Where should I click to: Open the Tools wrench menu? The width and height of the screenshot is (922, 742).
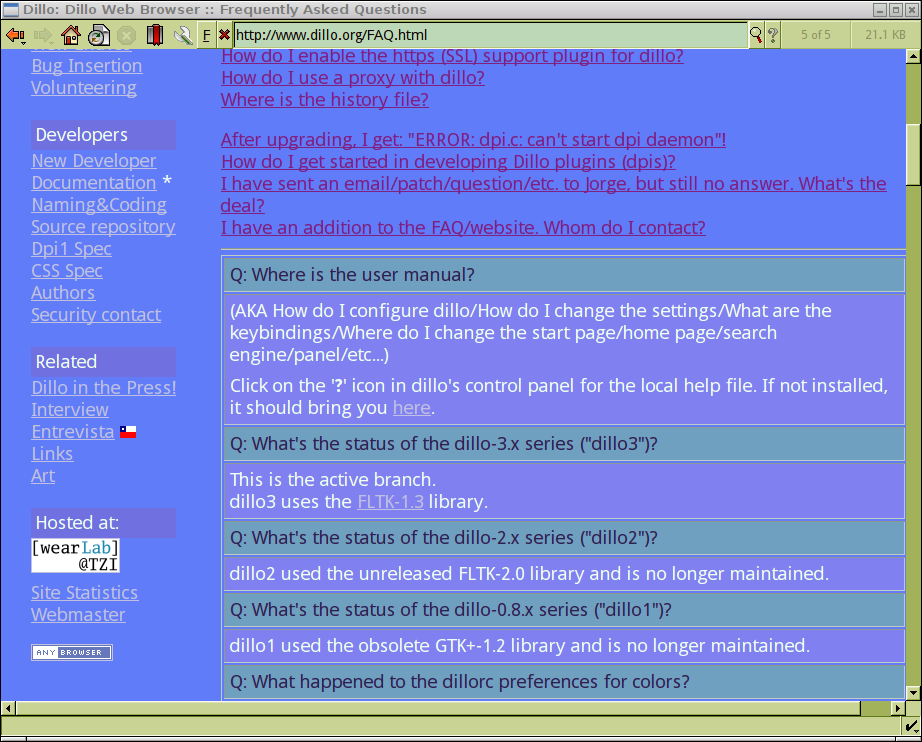182,36
